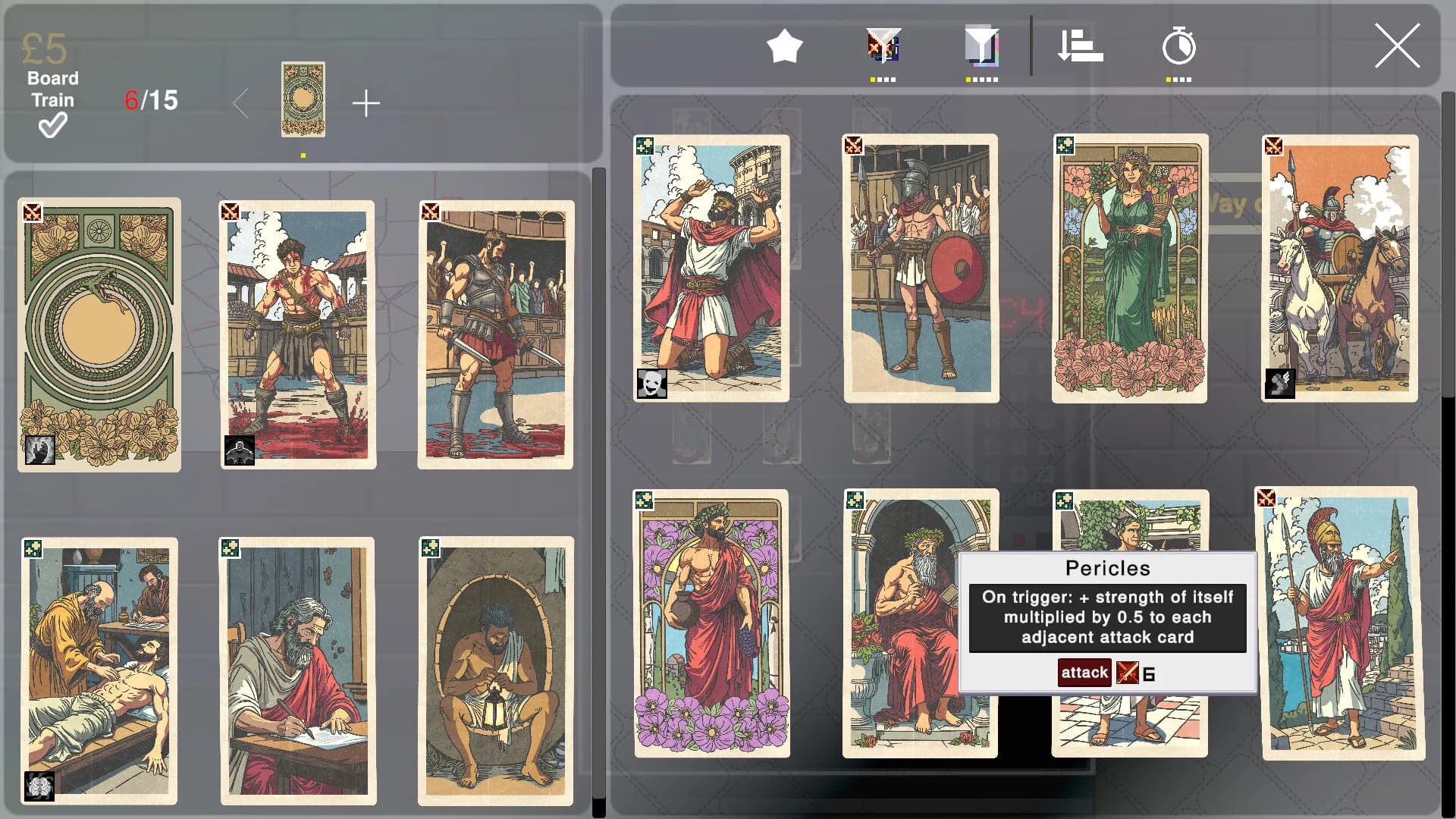Click the crossed swords icon in the Pericles tooltip

(x=1128, y=673)
